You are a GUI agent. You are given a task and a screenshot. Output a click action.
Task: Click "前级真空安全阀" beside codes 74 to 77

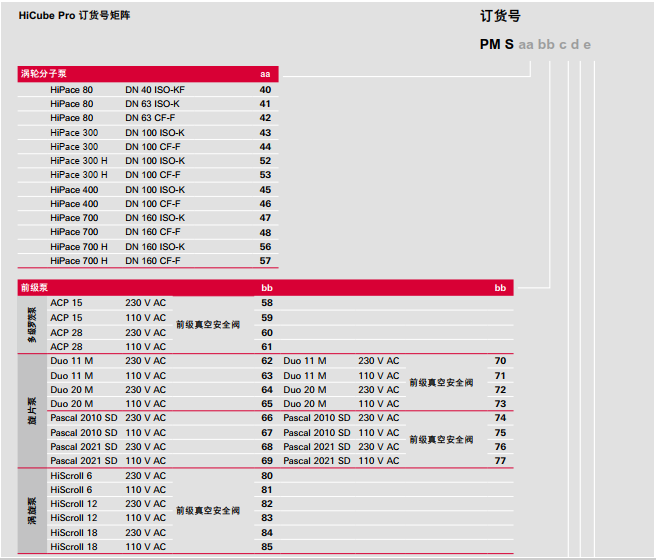pos(441,440)
